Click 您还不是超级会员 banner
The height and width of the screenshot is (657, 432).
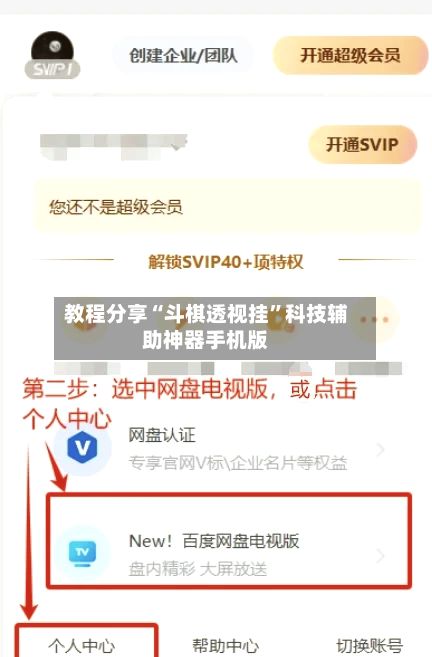pos(228,206)
